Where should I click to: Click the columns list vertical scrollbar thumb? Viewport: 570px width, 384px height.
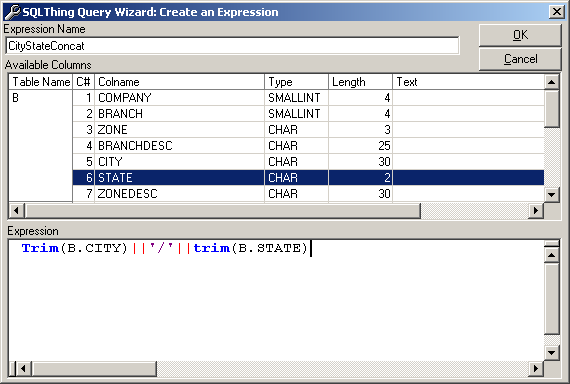(x=551, y=109)
